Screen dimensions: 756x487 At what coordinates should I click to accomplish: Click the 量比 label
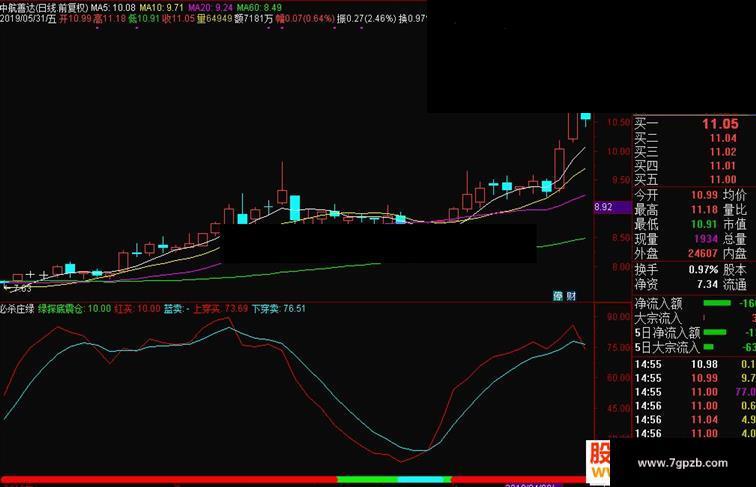[x=734, y=210]
